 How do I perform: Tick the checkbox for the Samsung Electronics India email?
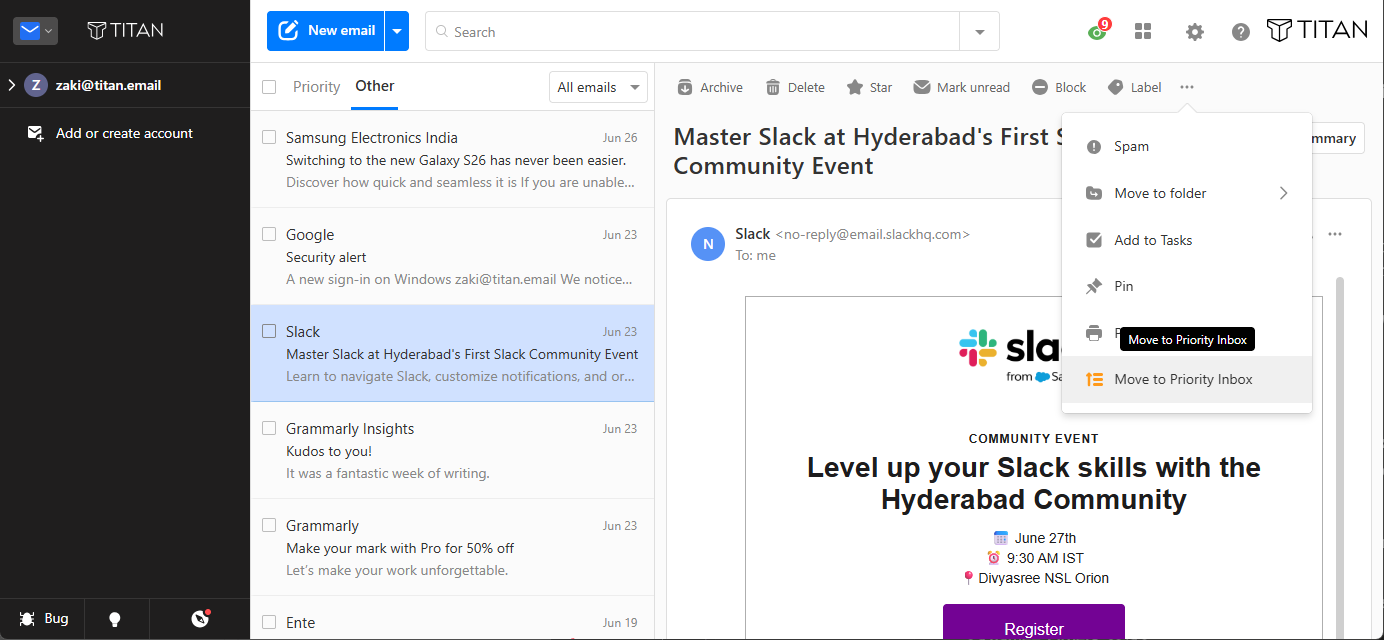(x=269, y=137)
